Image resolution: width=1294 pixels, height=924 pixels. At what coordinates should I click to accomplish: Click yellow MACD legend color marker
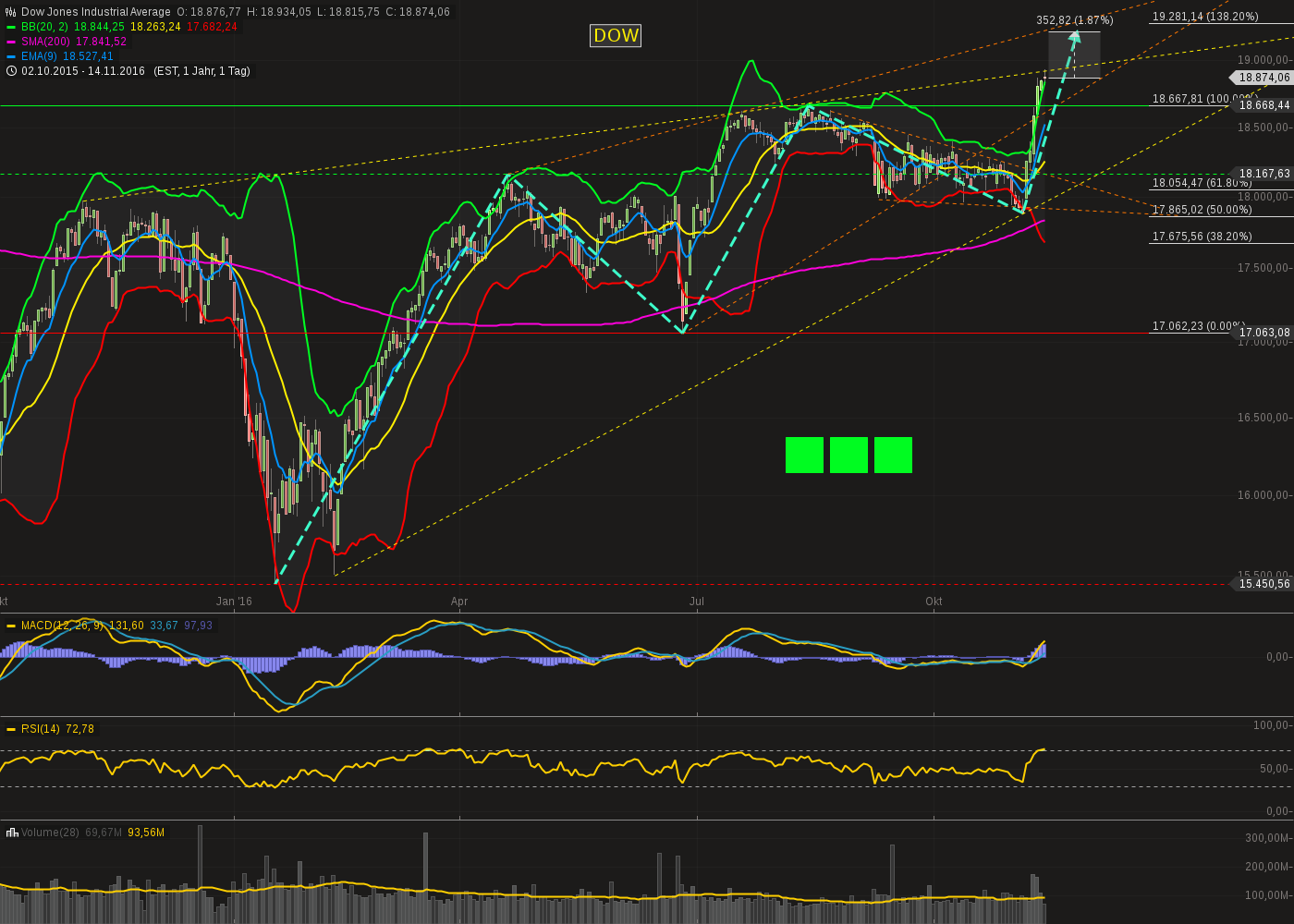coord(11,626)
